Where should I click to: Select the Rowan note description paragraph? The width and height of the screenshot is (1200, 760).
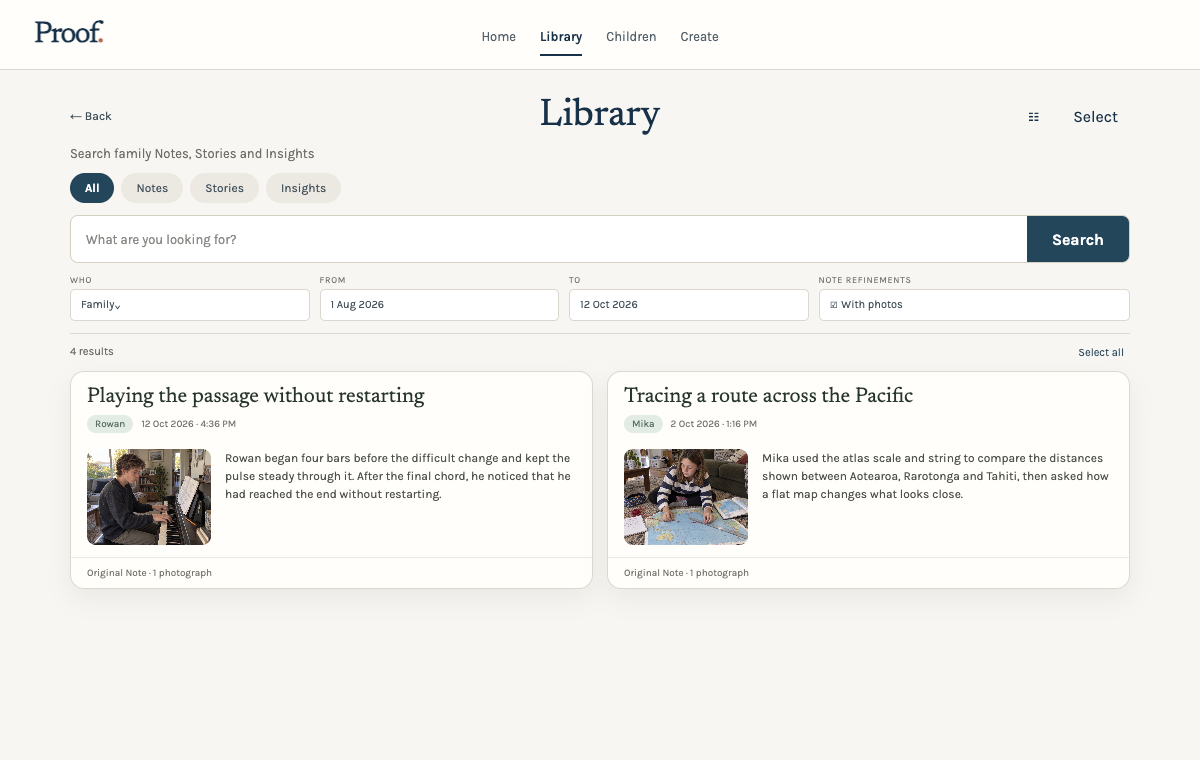(x=398, y=476)
